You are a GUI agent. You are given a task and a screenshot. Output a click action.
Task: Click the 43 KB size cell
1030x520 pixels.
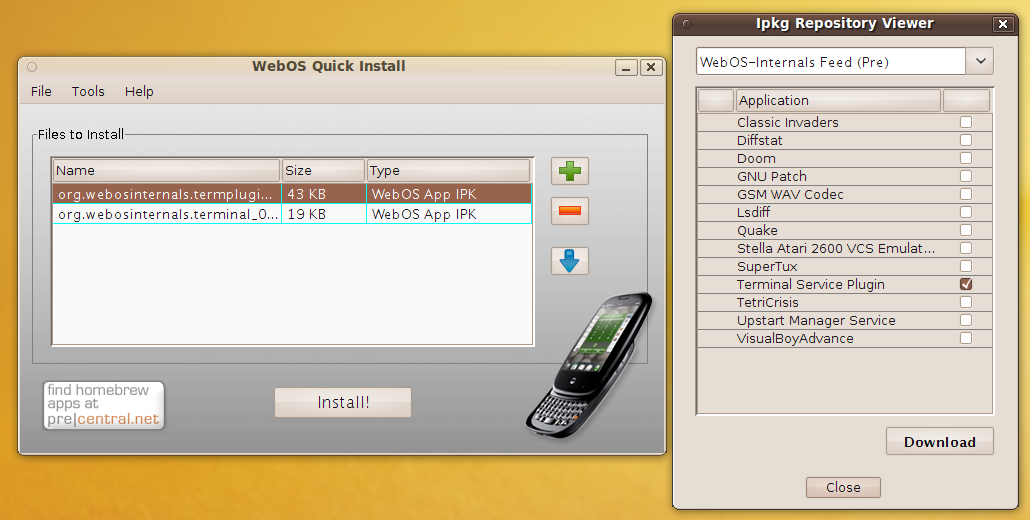[x=324, y=194]
